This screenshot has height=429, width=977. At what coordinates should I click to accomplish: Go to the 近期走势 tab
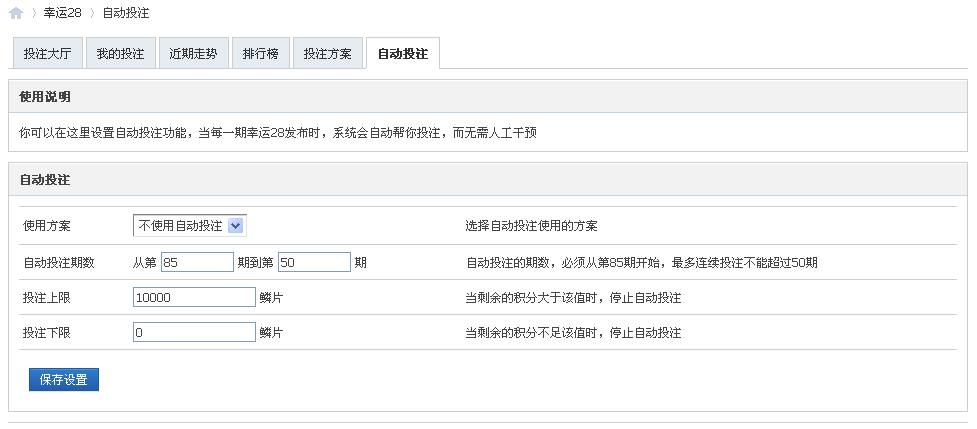coord(193,54)
